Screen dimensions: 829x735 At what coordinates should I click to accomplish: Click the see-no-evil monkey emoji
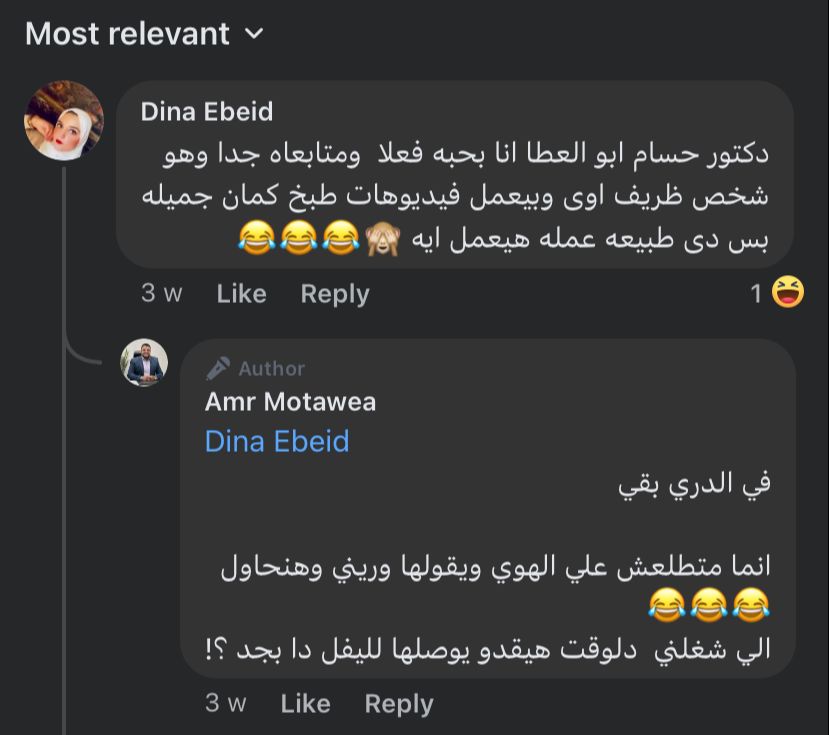382,239
